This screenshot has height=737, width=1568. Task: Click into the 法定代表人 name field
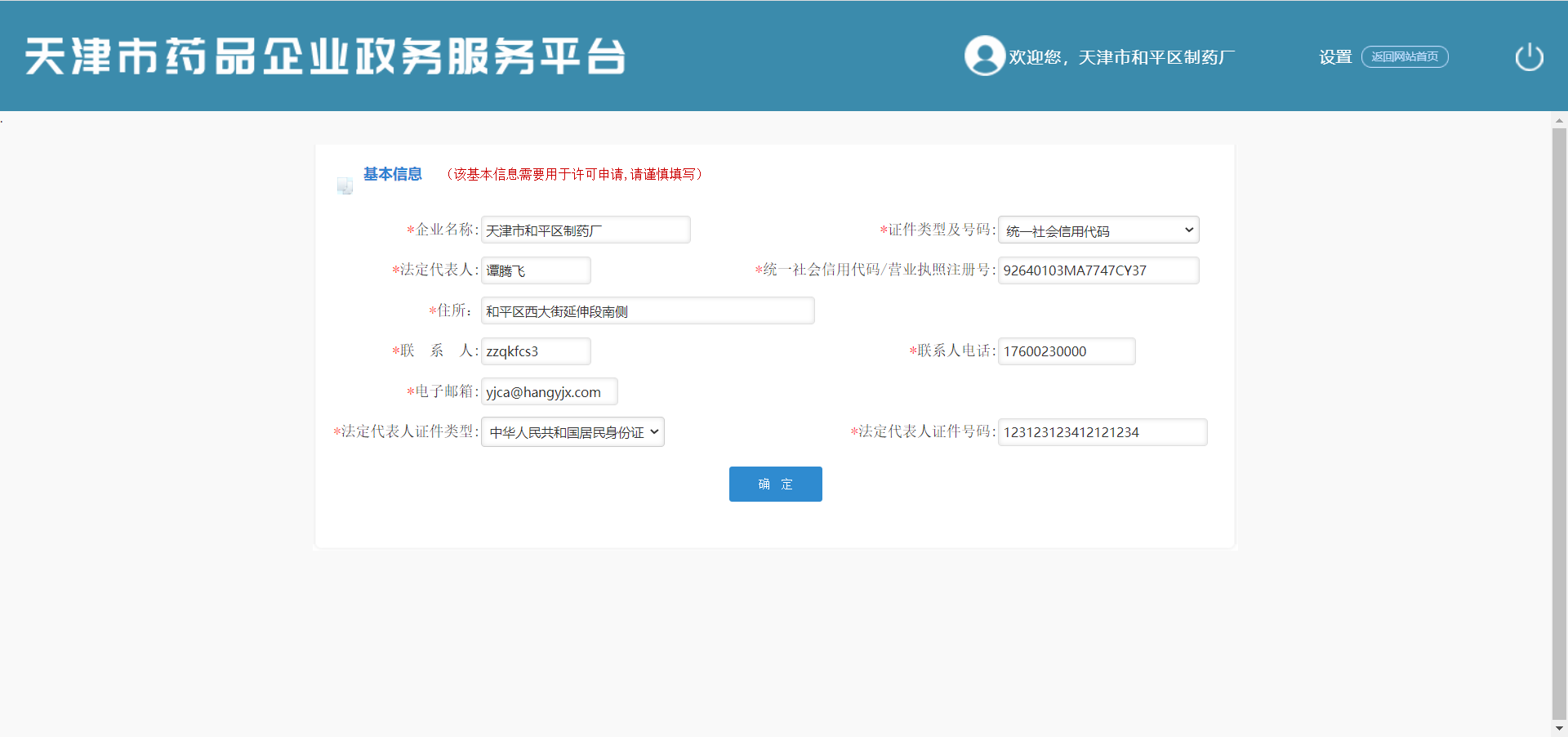(x=535, y=270)
